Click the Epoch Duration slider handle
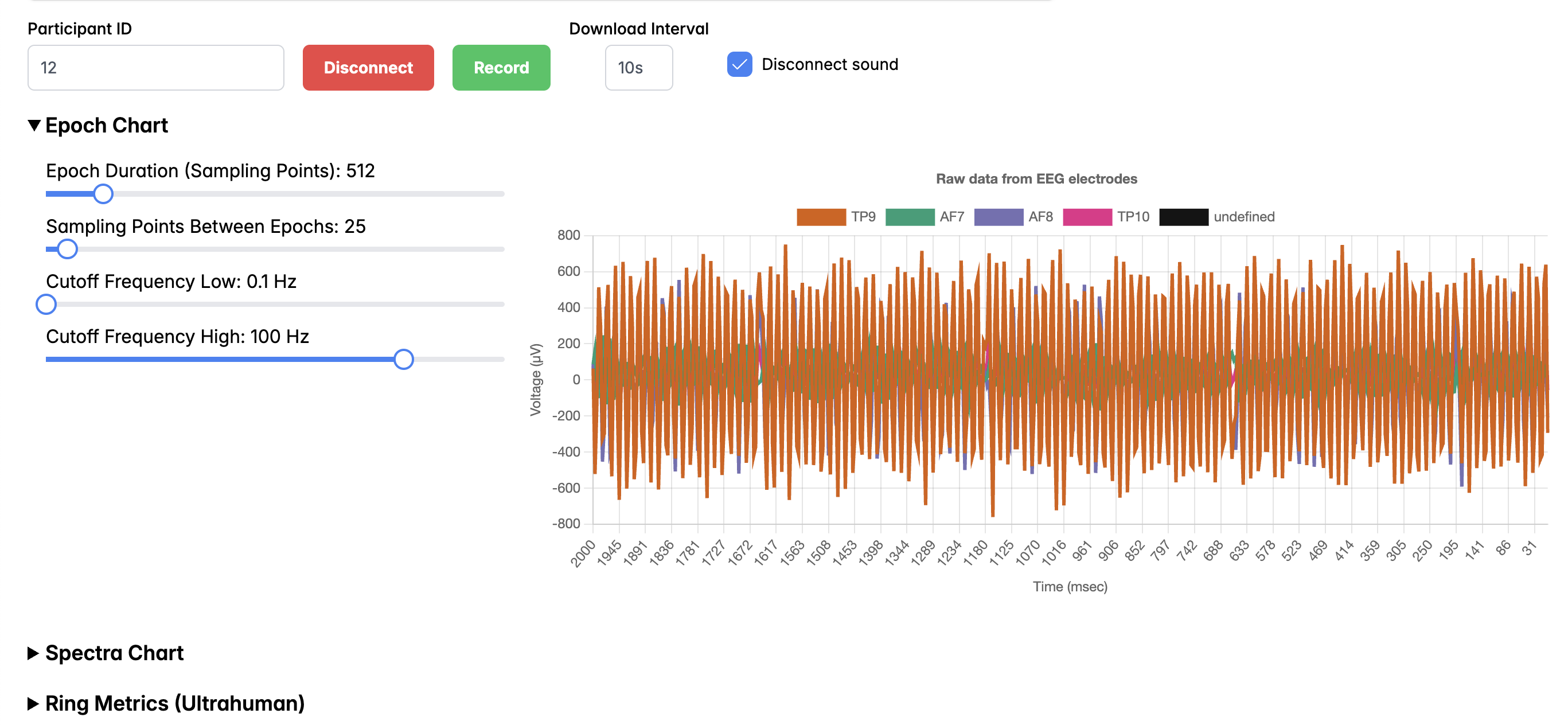The image size is (1568, 725). [x=103, y=194]
